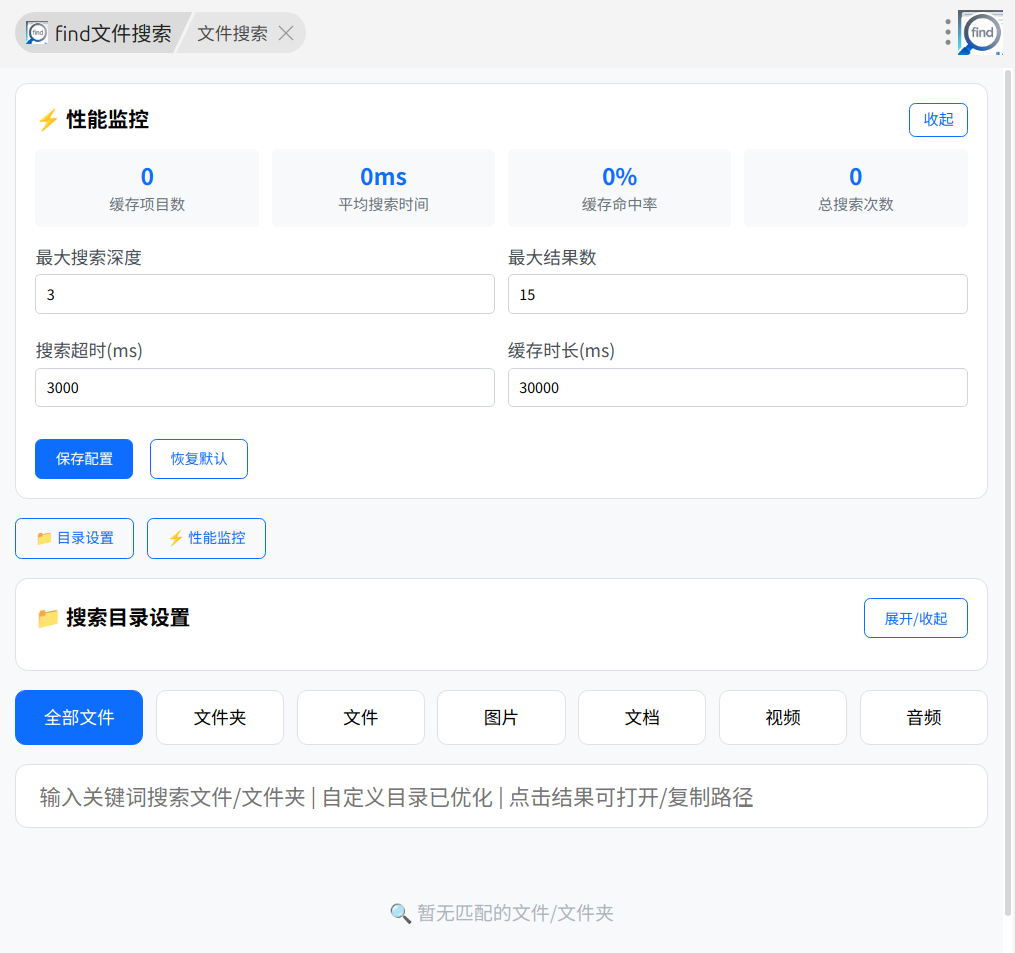Filter by 视频 type

pos(782,718)
